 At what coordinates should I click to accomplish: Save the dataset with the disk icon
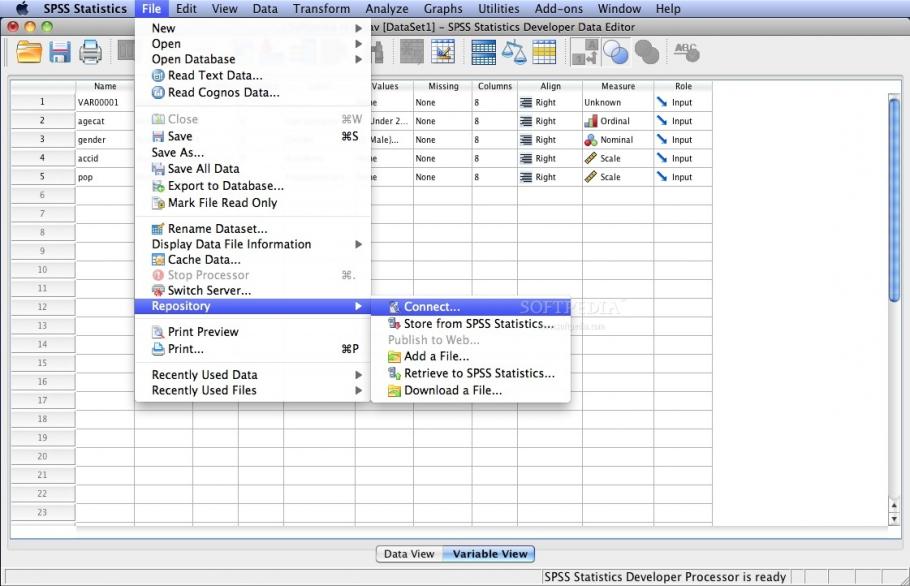59,52
